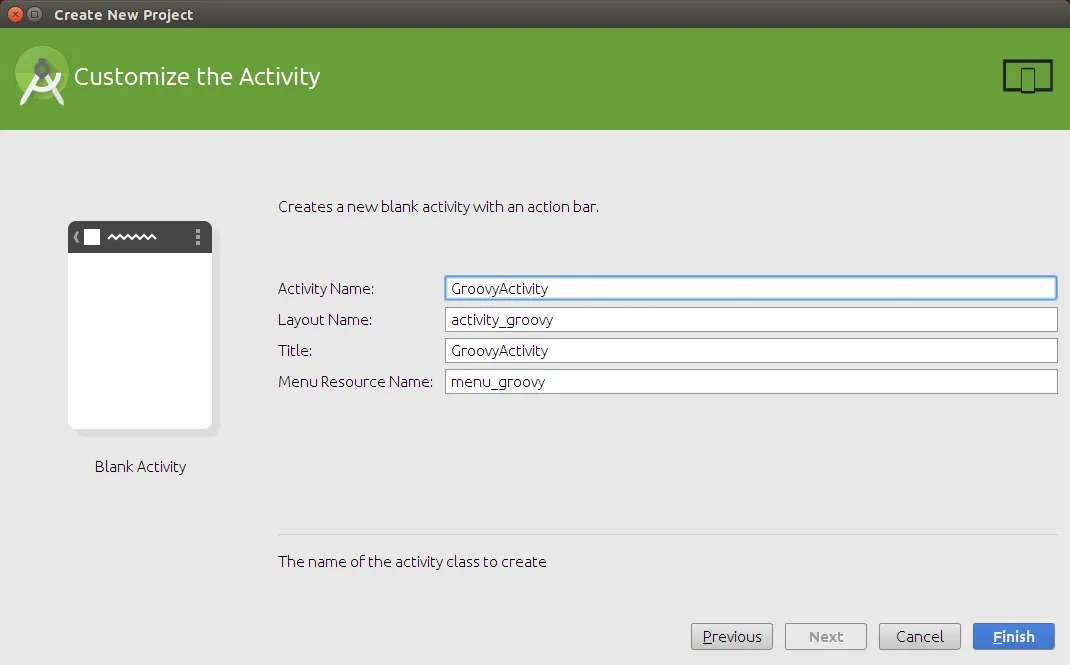Click the Create New Project title bar

pyautogui.click(x=535, y=14)
